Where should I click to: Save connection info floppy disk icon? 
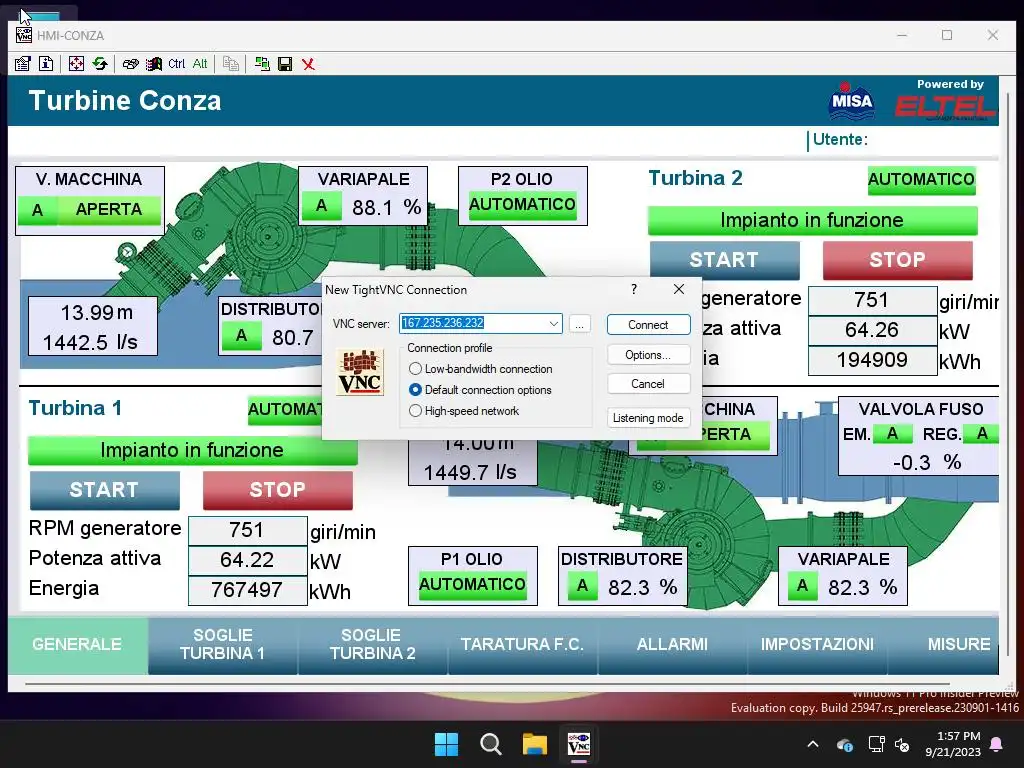tap(285, 64)
